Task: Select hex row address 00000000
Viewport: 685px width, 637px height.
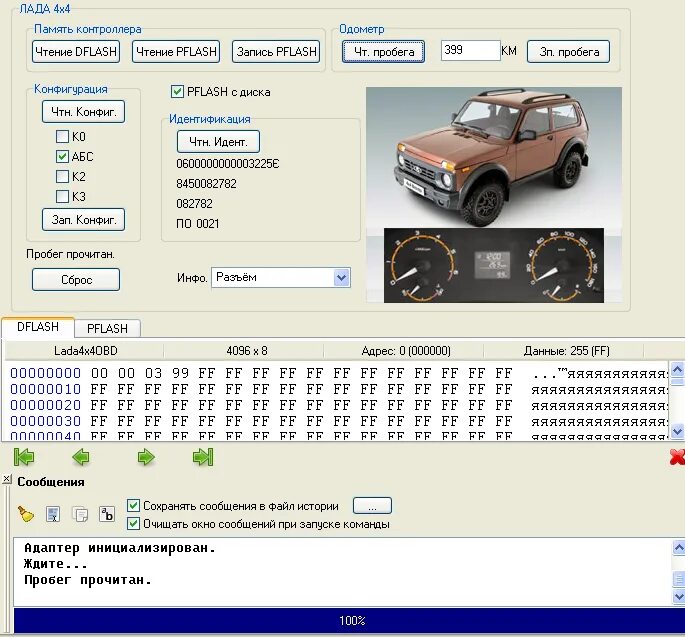Action: coord(45,373)
